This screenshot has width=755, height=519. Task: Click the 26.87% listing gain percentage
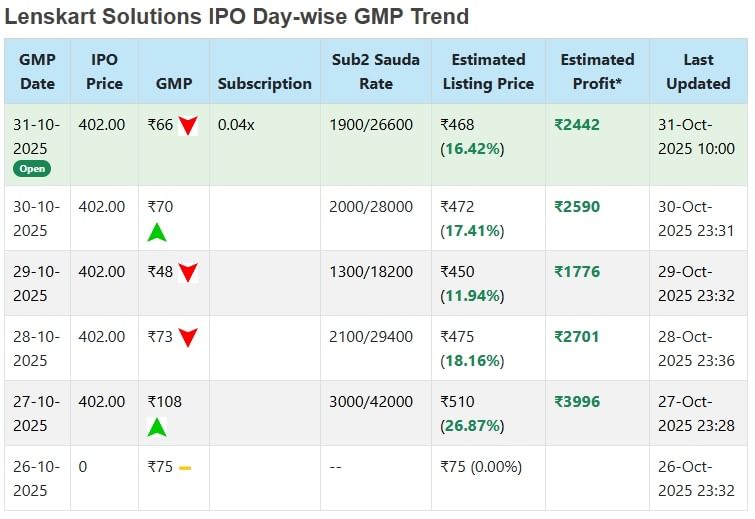(x=474, y=425)
